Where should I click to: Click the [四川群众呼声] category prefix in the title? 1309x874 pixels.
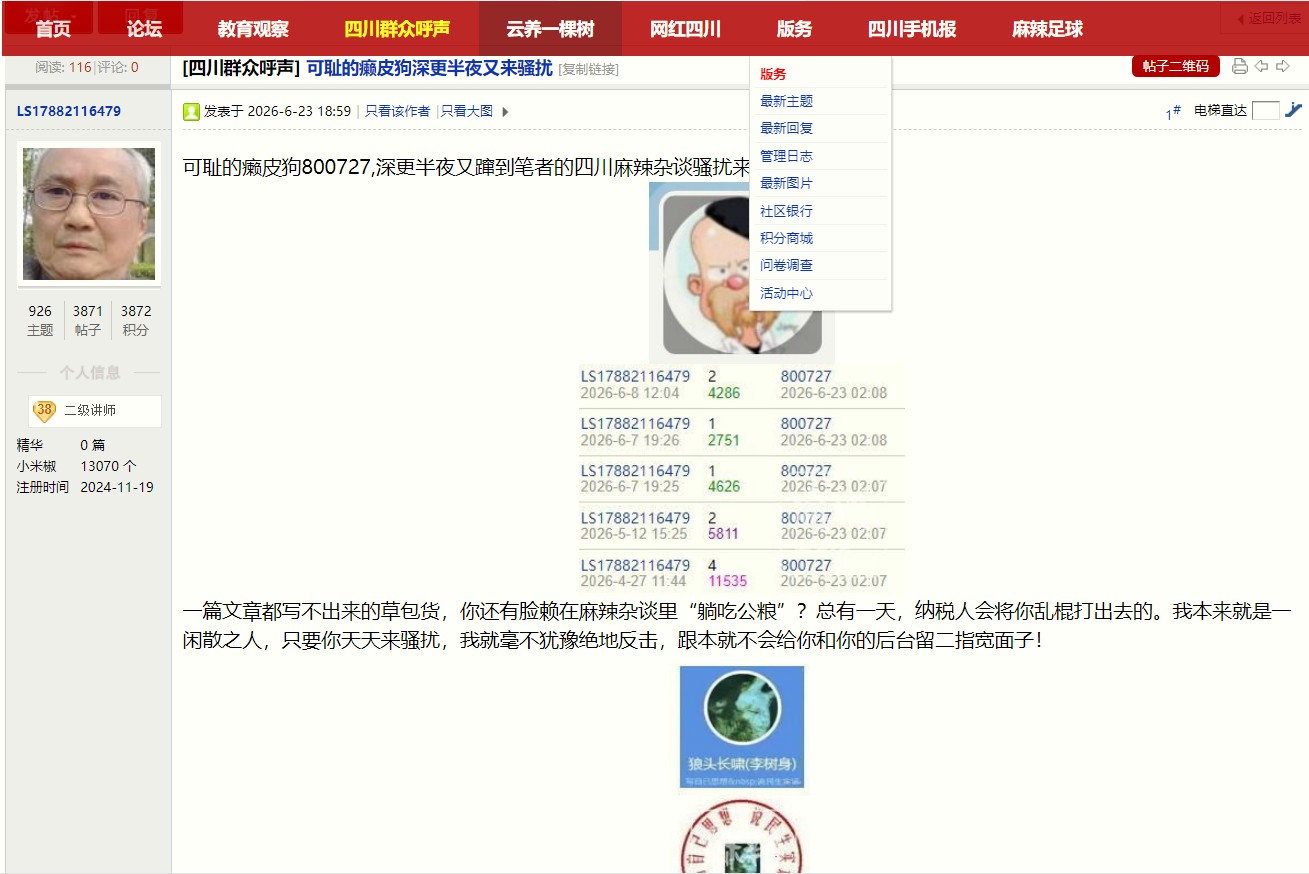coord(242,68)
